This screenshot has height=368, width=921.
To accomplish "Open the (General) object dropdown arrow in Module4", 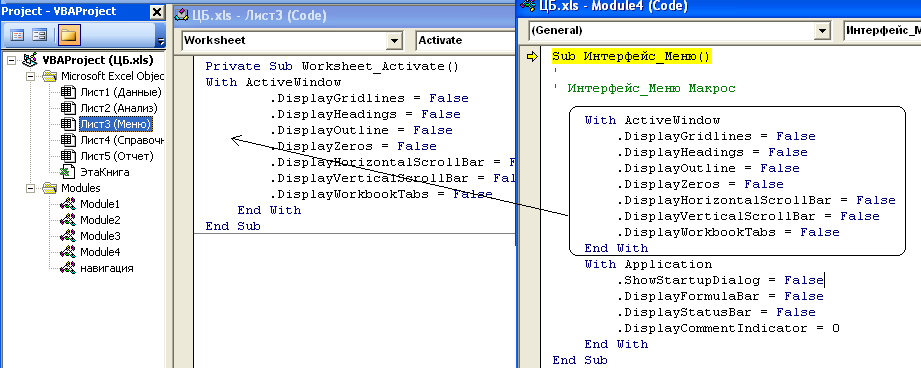I will [x=822, y=31].
